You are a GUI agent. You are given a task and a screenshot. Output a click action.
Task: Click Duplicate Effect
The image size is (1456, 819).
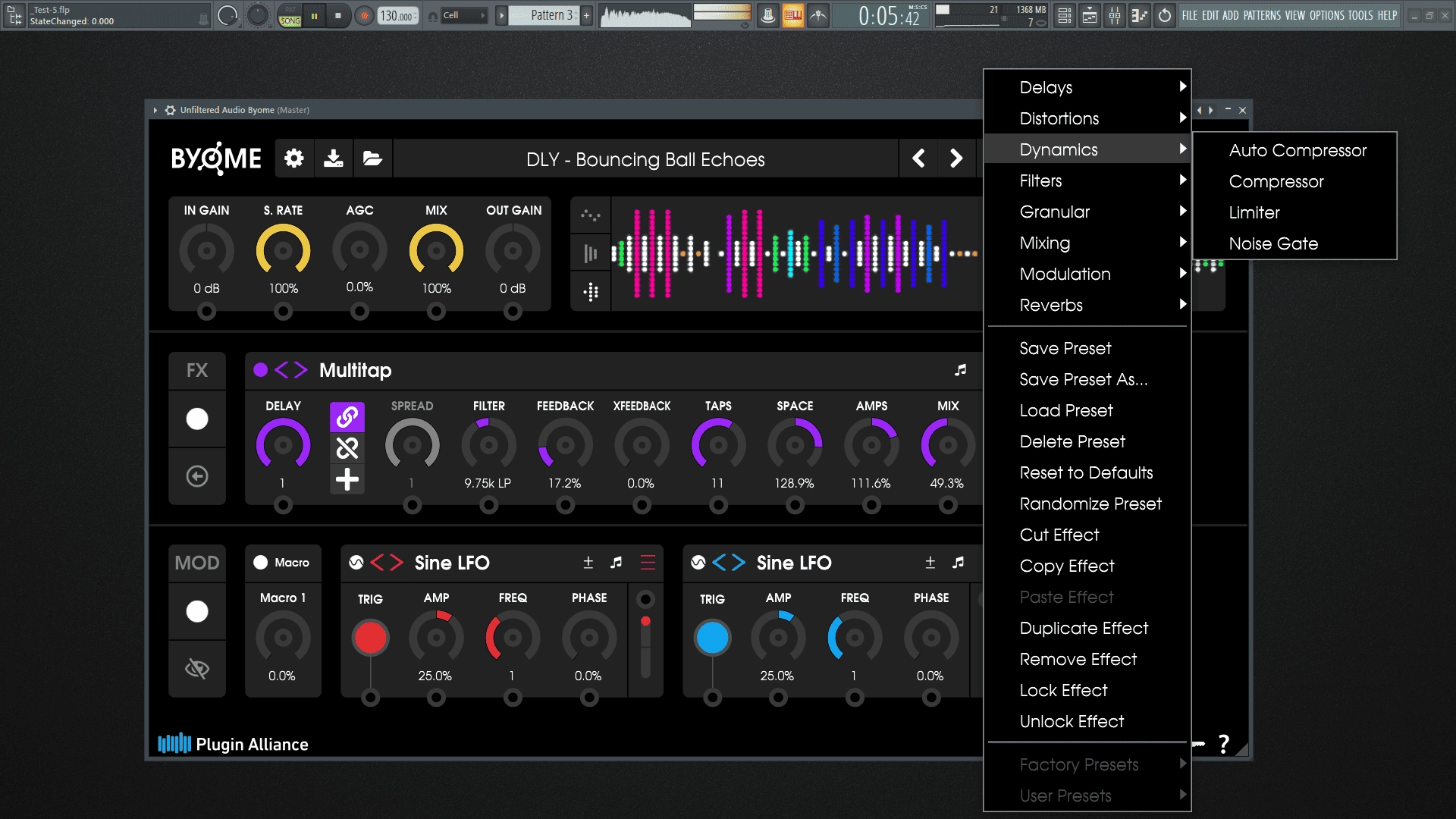1087,628
